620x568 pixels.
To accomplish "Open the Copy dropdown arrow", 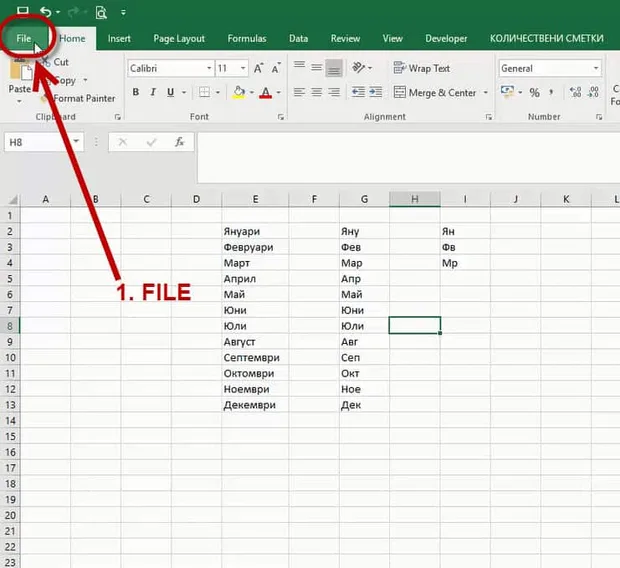I will (85, 80).
